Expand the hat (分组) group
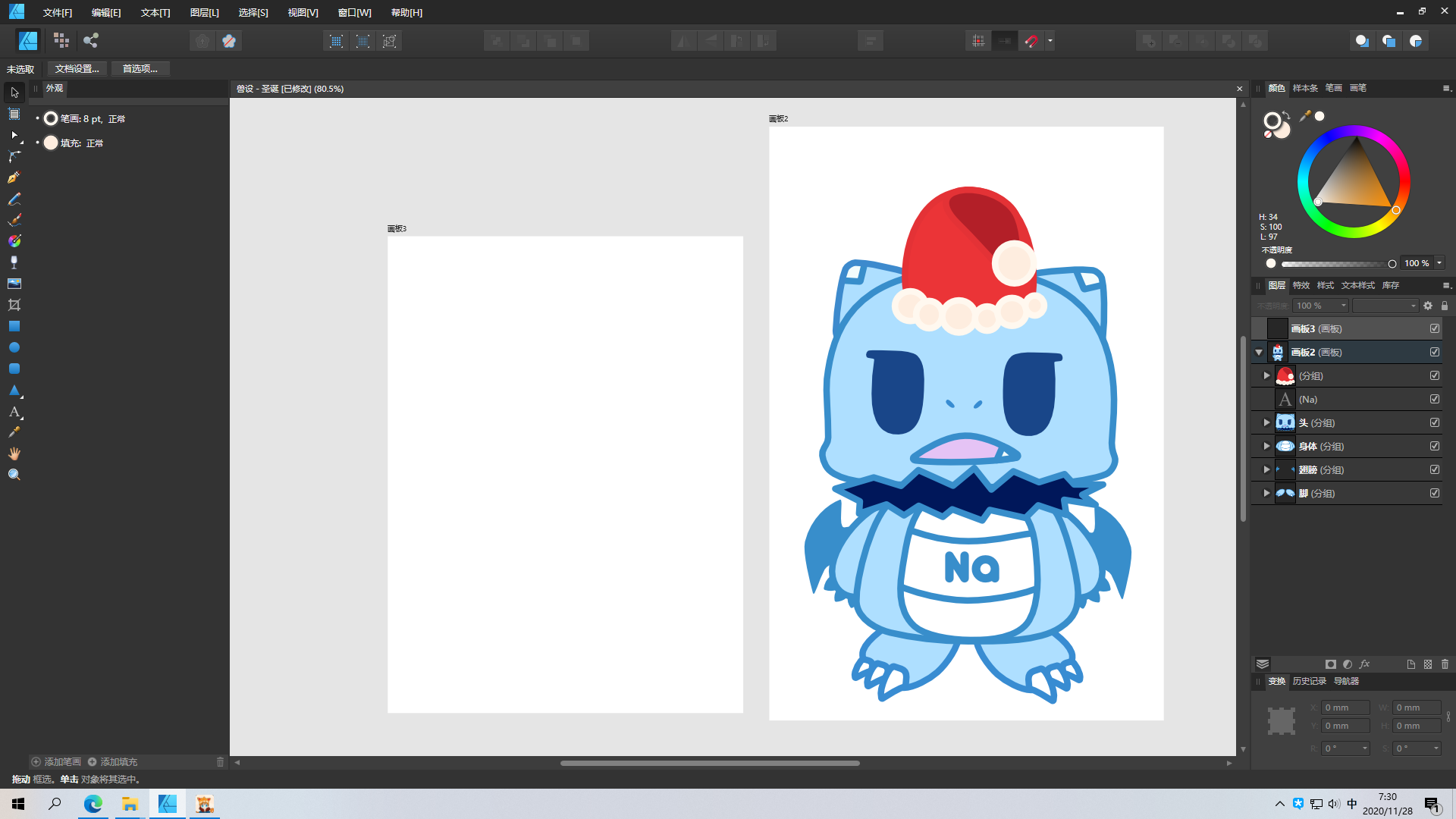The width and height of the screenshot is (1456, 819). 1266,375
